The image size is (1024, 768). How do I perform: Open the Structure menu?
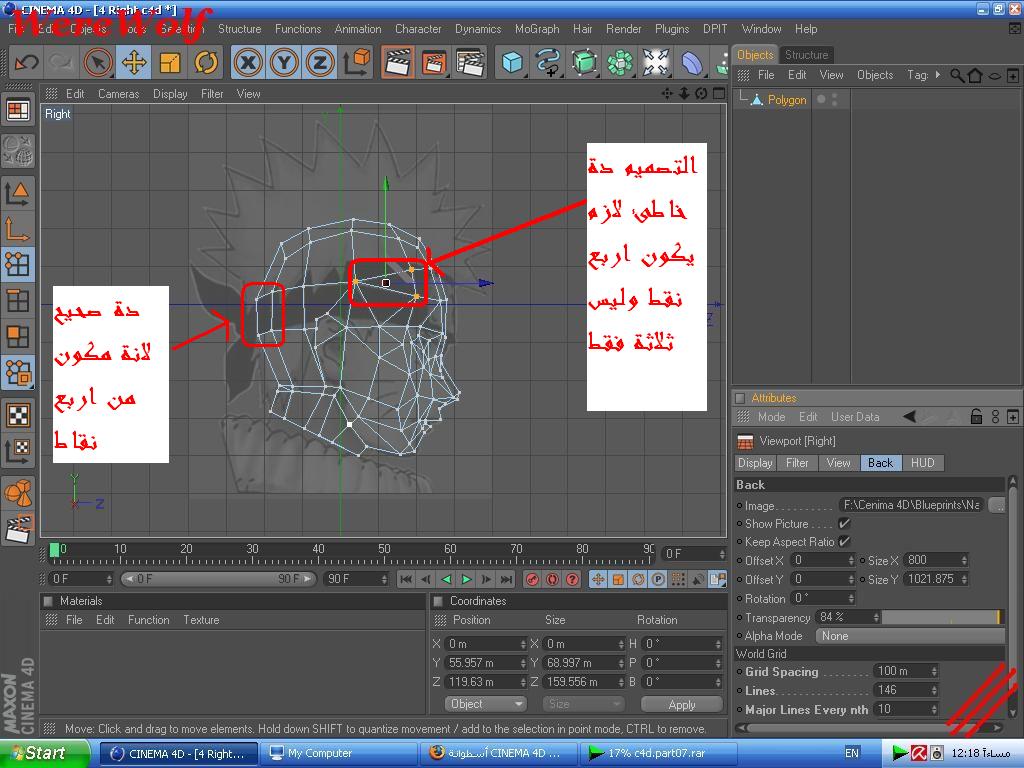tap(240, 29)
